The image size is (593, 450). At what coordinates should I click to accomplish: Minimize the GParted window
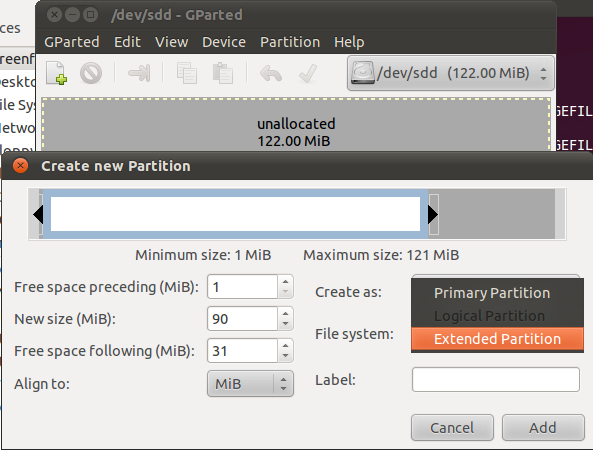pyautogui.click(x=72, y=15)
